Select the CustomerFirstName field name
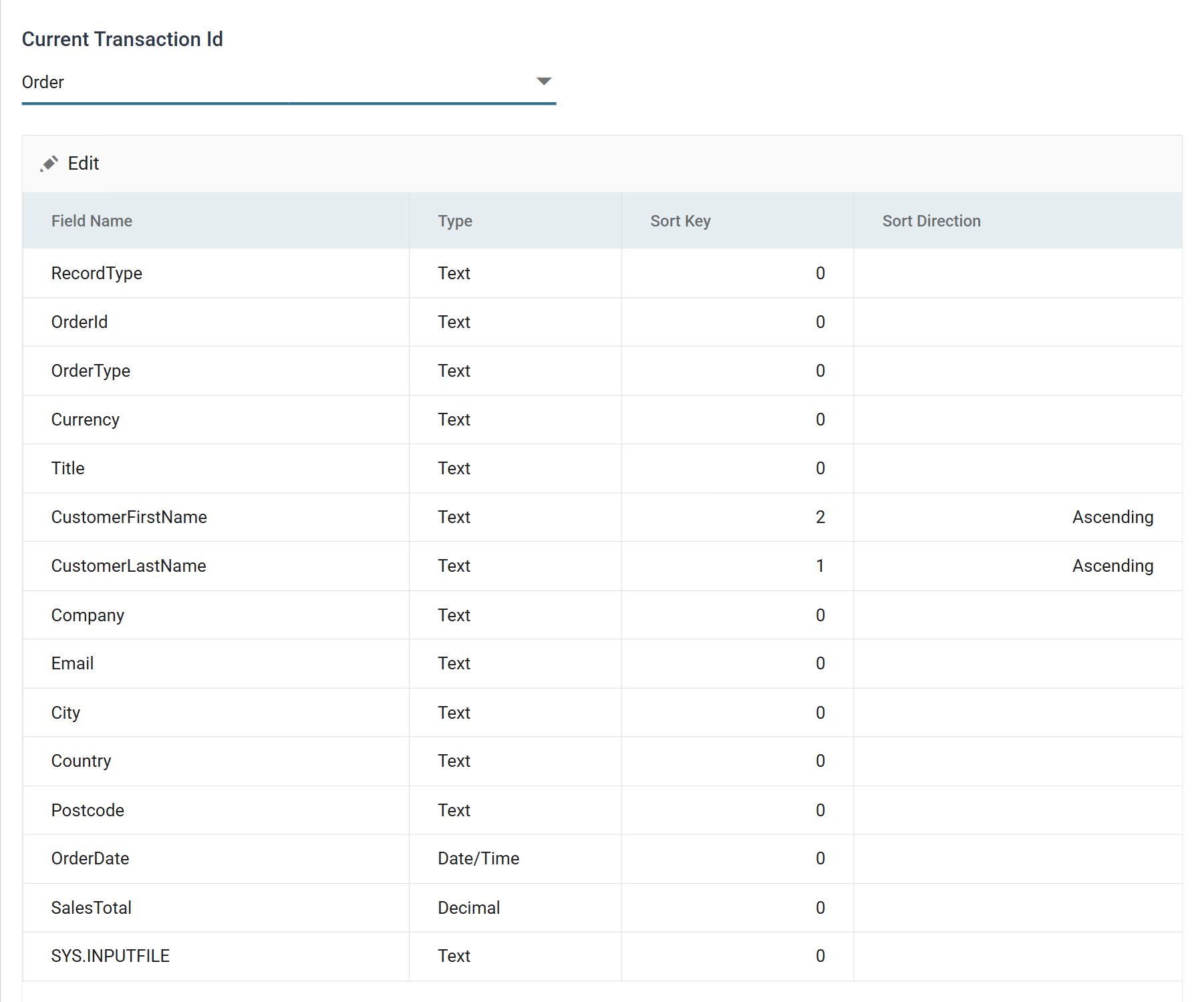 point(129,517)
